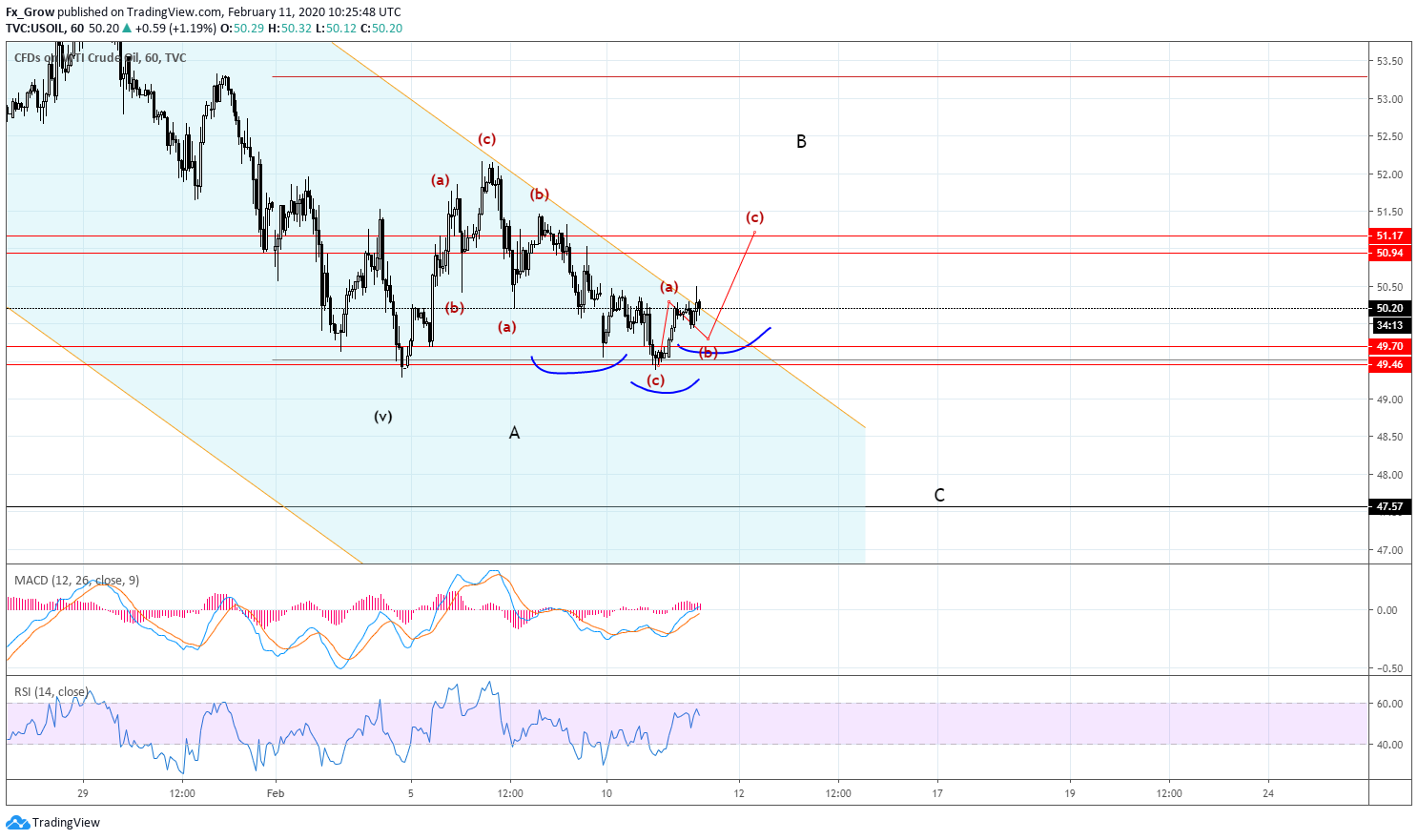The width and height of the screenshot is (1418, 840).
Task: Click the 53.00 price axis label
Action: [x=1389, y=99]
